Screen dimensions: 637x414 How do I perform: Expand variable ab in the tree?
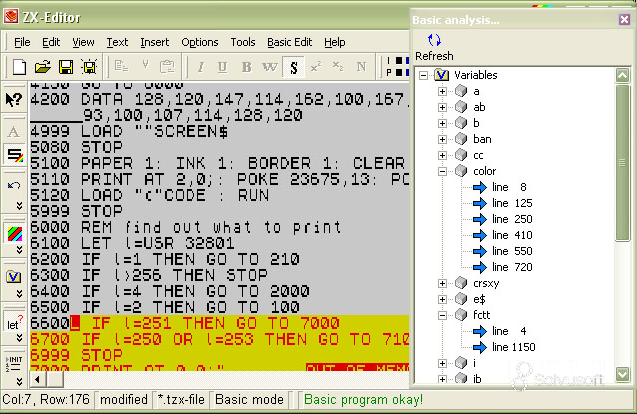[442, 107]
